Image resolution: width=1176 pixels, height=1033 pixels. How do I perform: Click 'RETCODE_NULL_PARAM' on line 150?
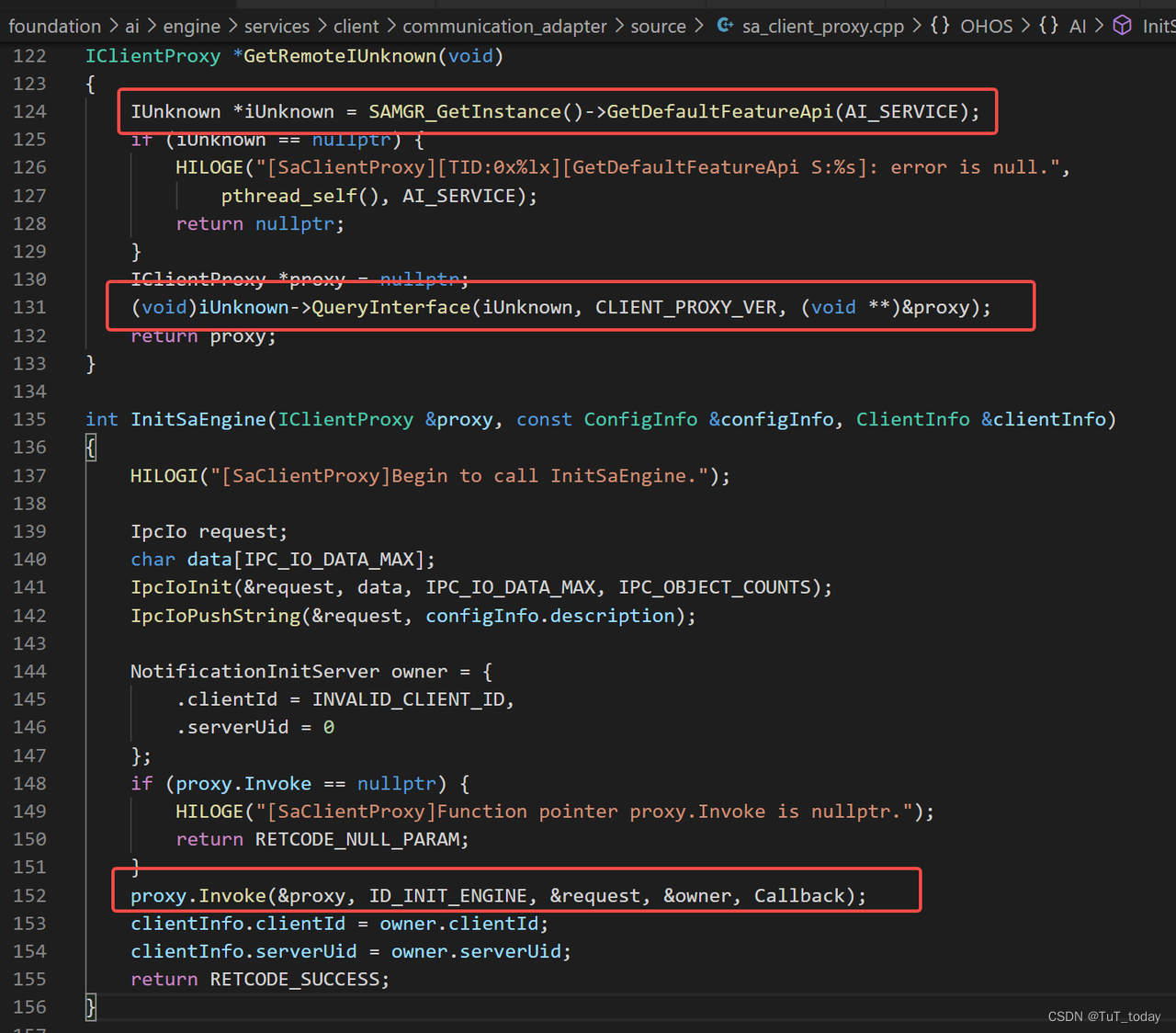pos(356,839)
